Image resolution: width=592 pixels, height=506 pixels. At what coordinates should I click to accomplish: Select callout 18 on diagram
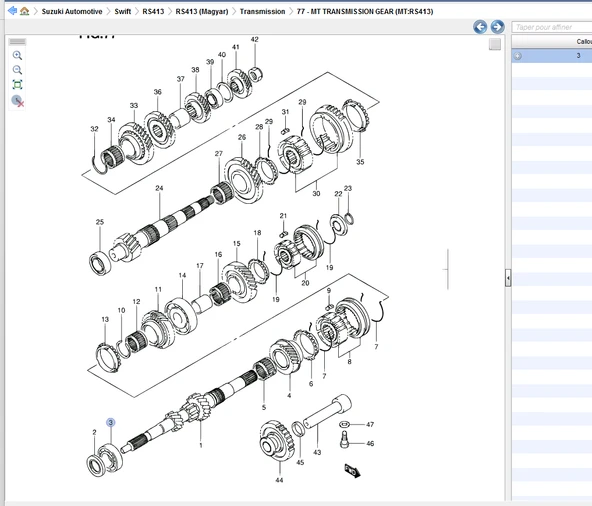click(x=257, y=233)
